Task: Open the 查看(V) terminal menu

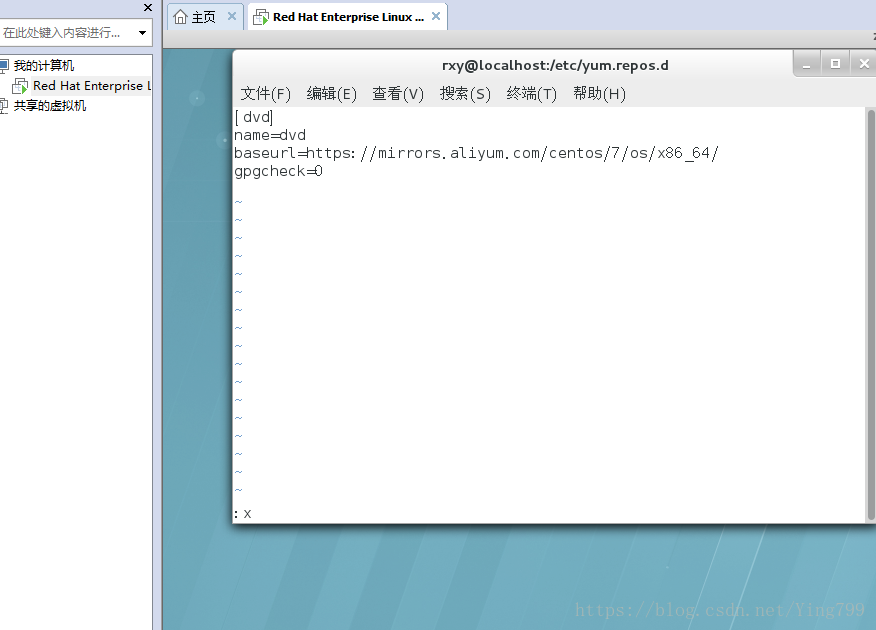Action: click(x=398, y=94)
